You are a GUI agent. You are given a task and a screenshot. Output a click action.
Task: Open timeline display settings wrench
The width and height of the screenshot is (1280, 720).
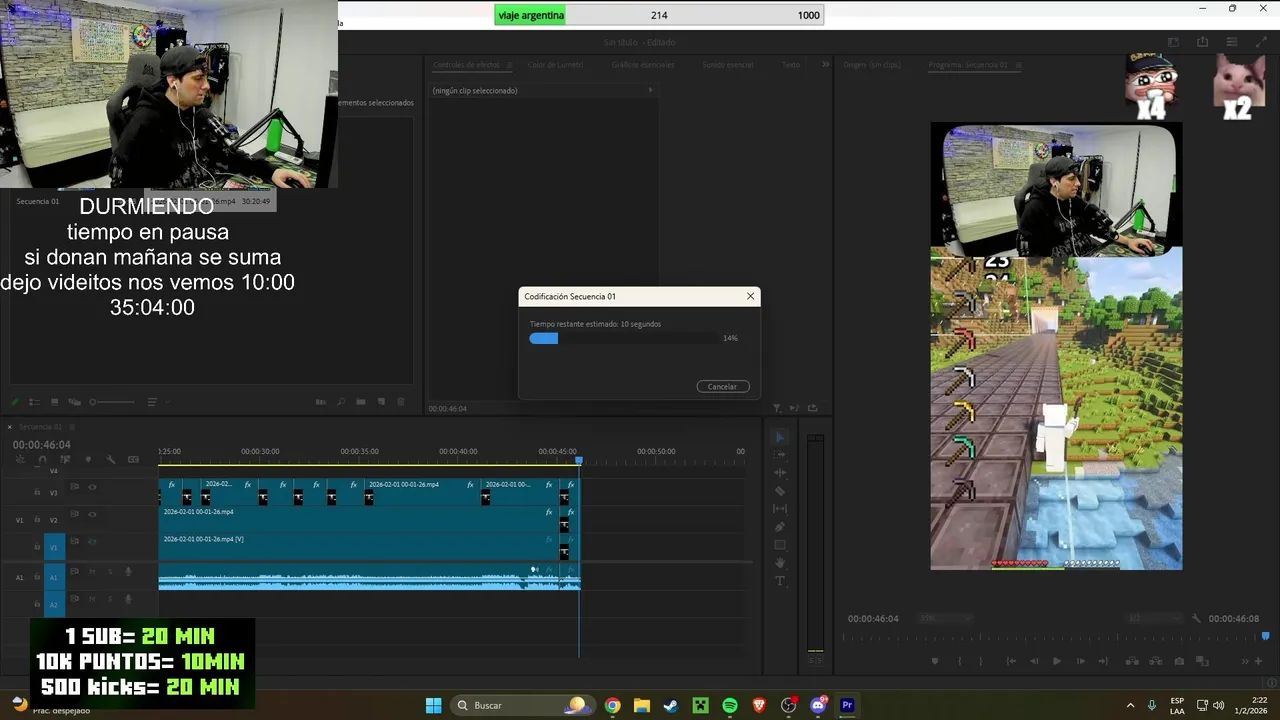(x=110, y=460)
